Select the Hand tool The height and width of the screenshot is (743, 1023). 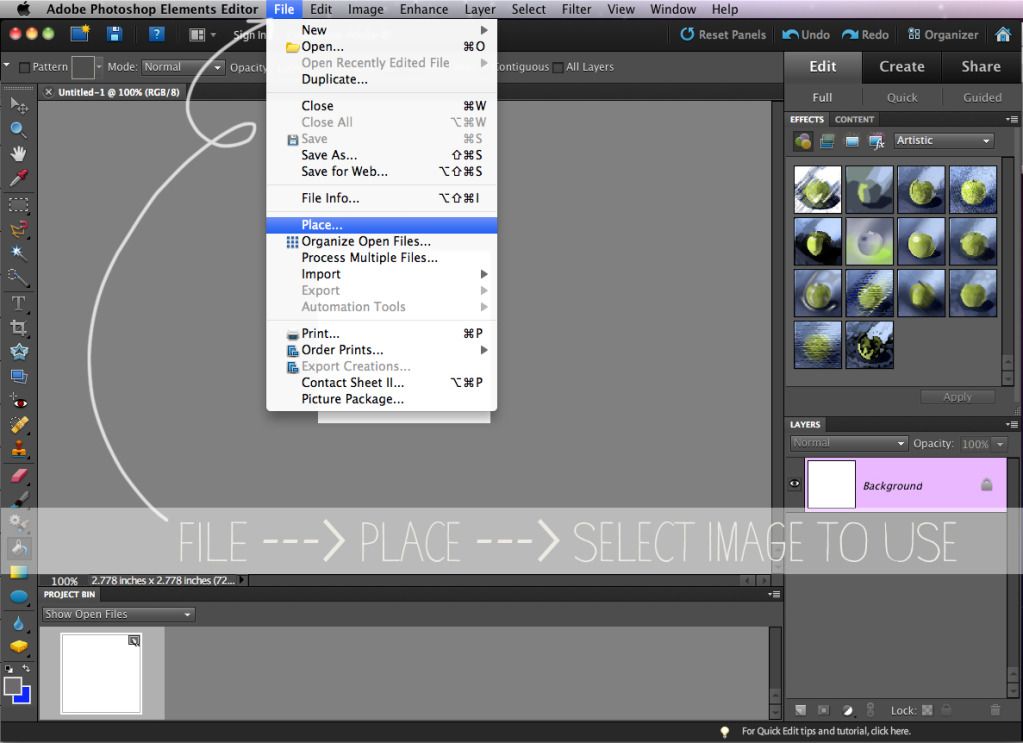[x=18, y=154]
